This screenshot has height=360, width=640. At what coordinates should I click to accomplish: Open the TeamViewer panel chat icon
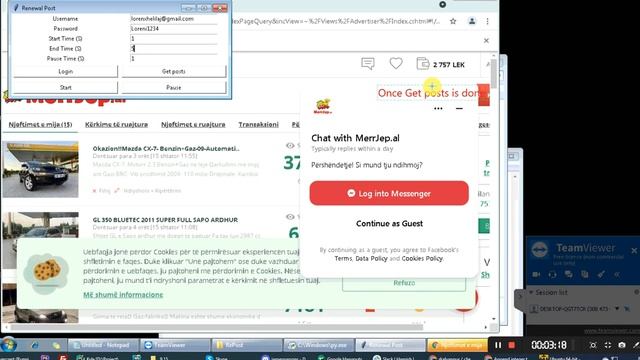click(x=569, y=274)
